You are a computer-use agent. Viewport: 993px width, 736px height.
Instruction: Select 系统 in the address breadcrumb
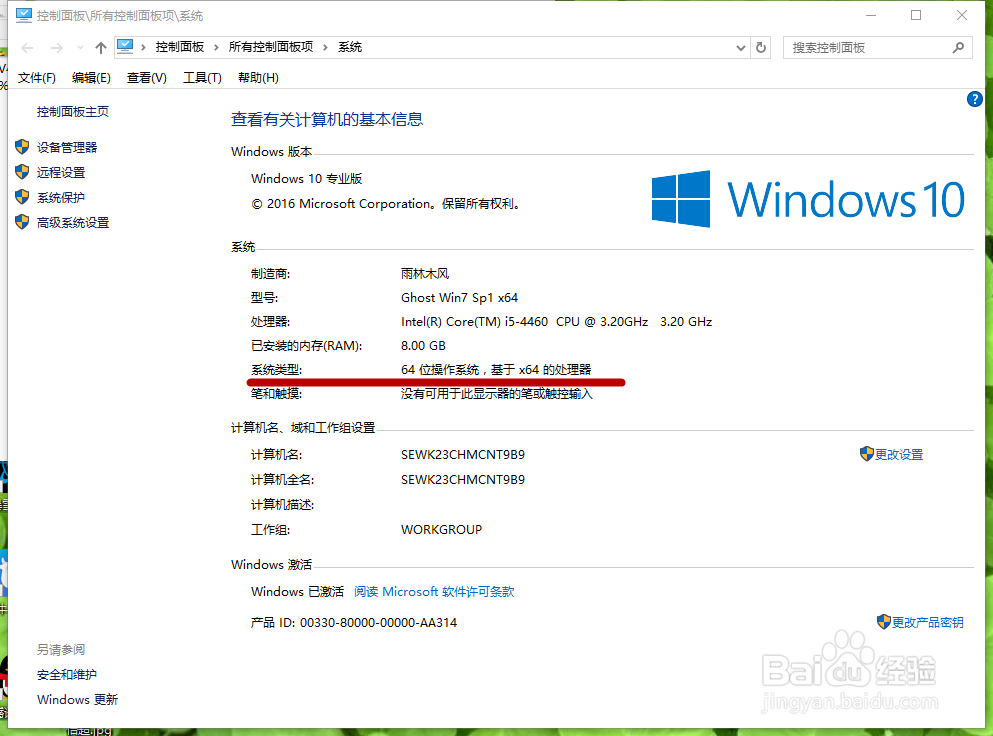(x=350, y=47)
